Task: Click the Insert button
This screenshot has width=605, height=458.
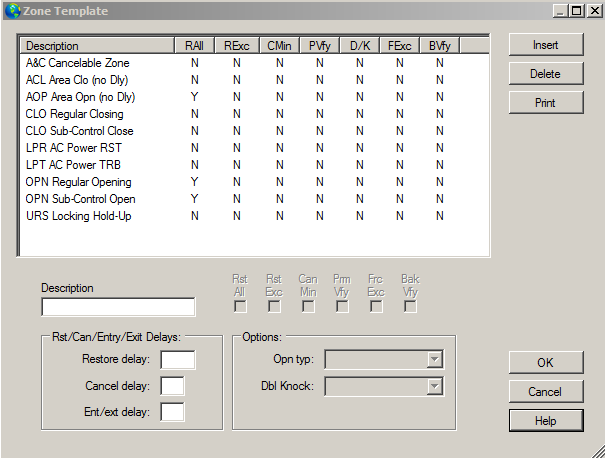Action: [546, 45]
